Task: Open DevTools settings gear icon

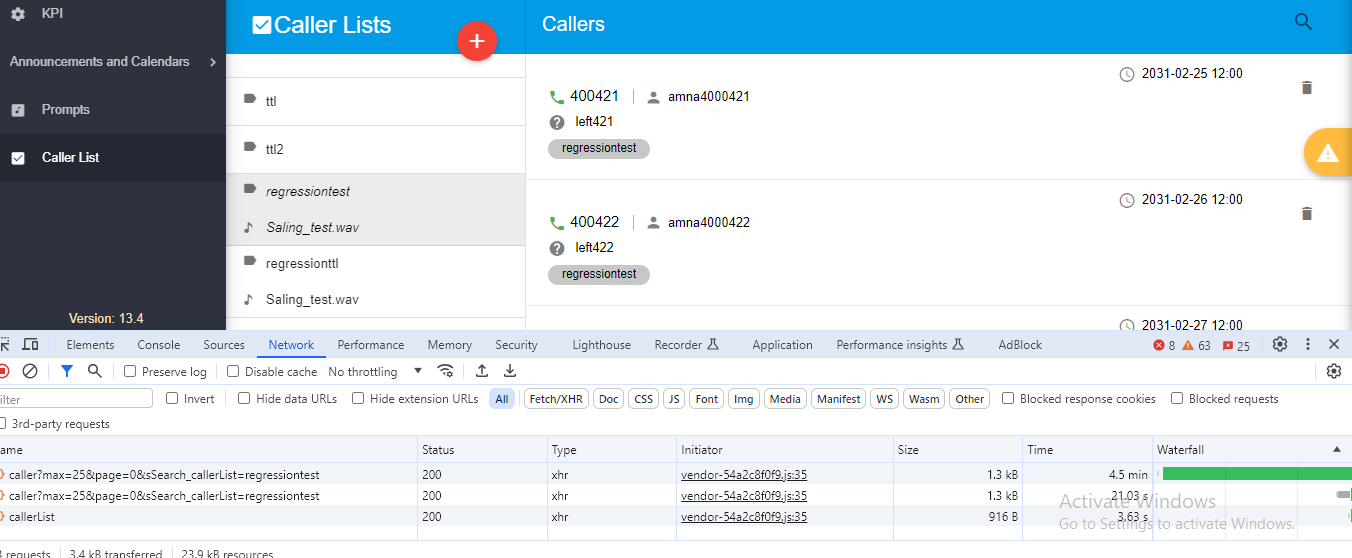Action: click(1279, 345)
